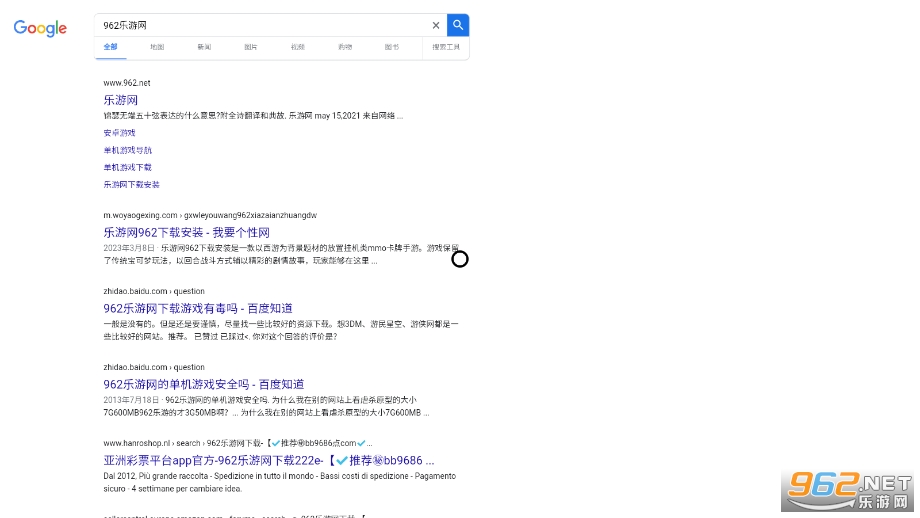920x518 pixels.
Task: Switch to the 新闻 tab
Action: (204, 47)
